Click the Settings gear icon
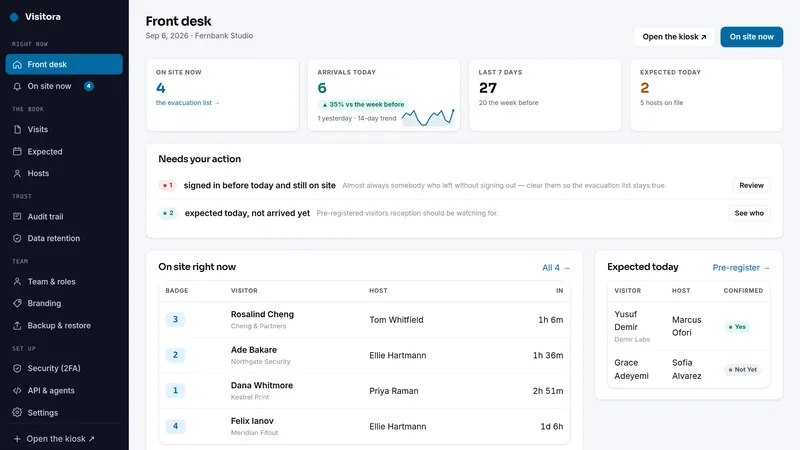 point(17,412)
